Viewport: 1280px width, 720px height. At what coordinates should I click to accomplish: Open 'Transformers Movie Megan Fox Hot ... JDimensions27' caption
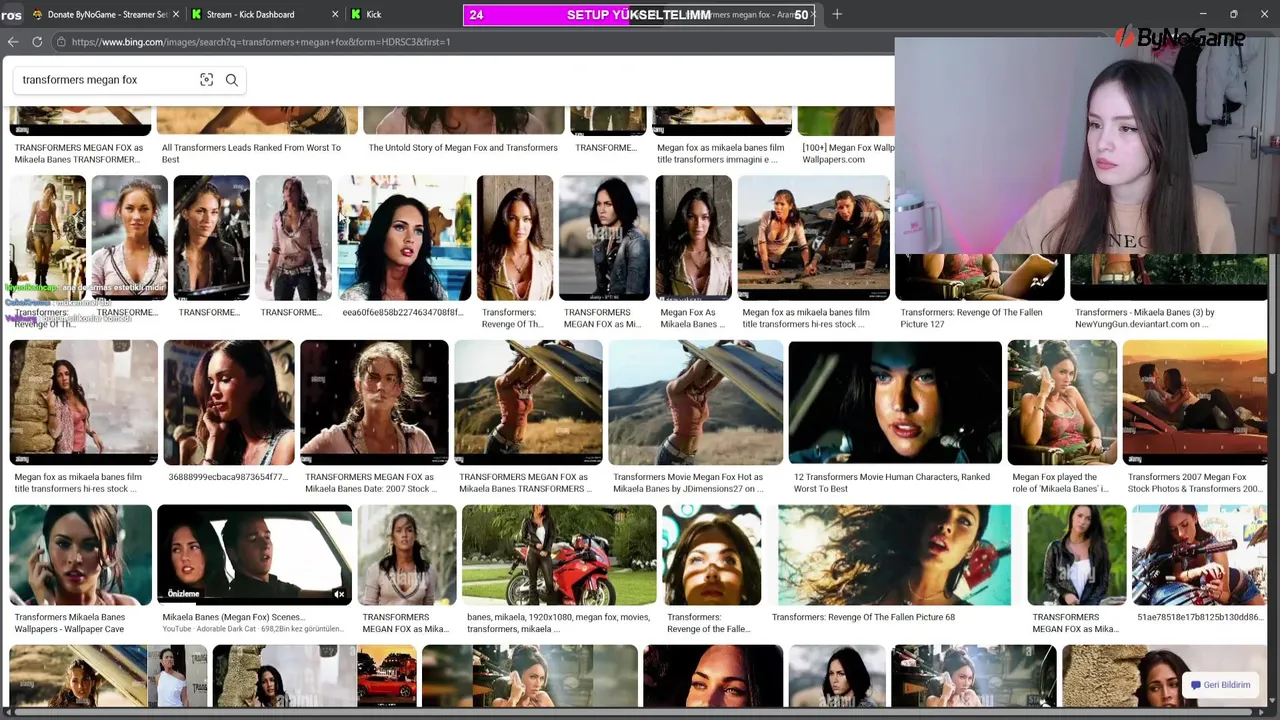[688, 483]
